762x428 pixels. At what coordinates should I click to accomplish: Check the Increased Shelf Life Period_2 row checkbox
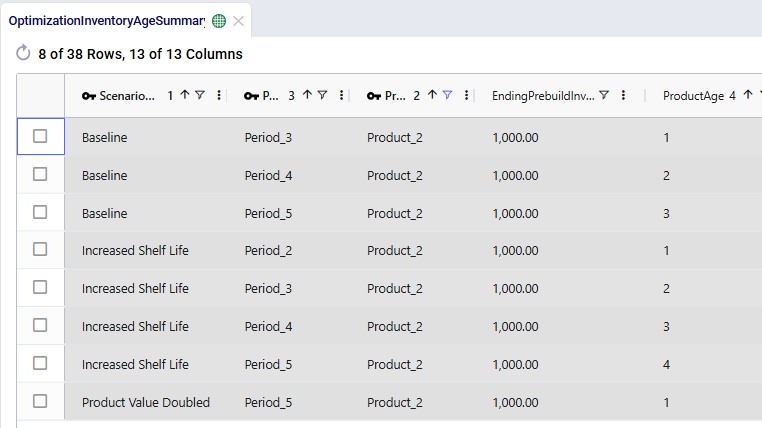click(40, 249)
